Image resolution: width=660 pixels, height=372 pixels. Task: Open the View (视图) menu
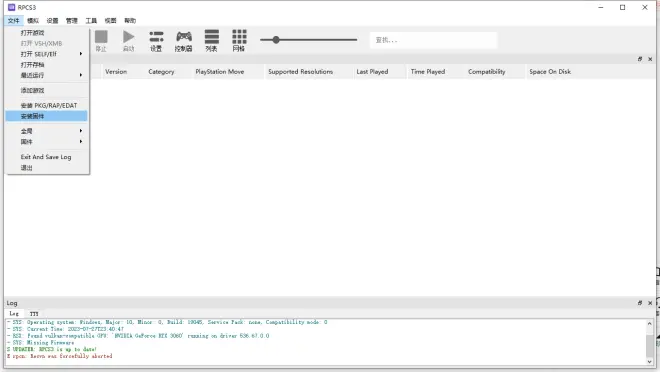point(110,21)
